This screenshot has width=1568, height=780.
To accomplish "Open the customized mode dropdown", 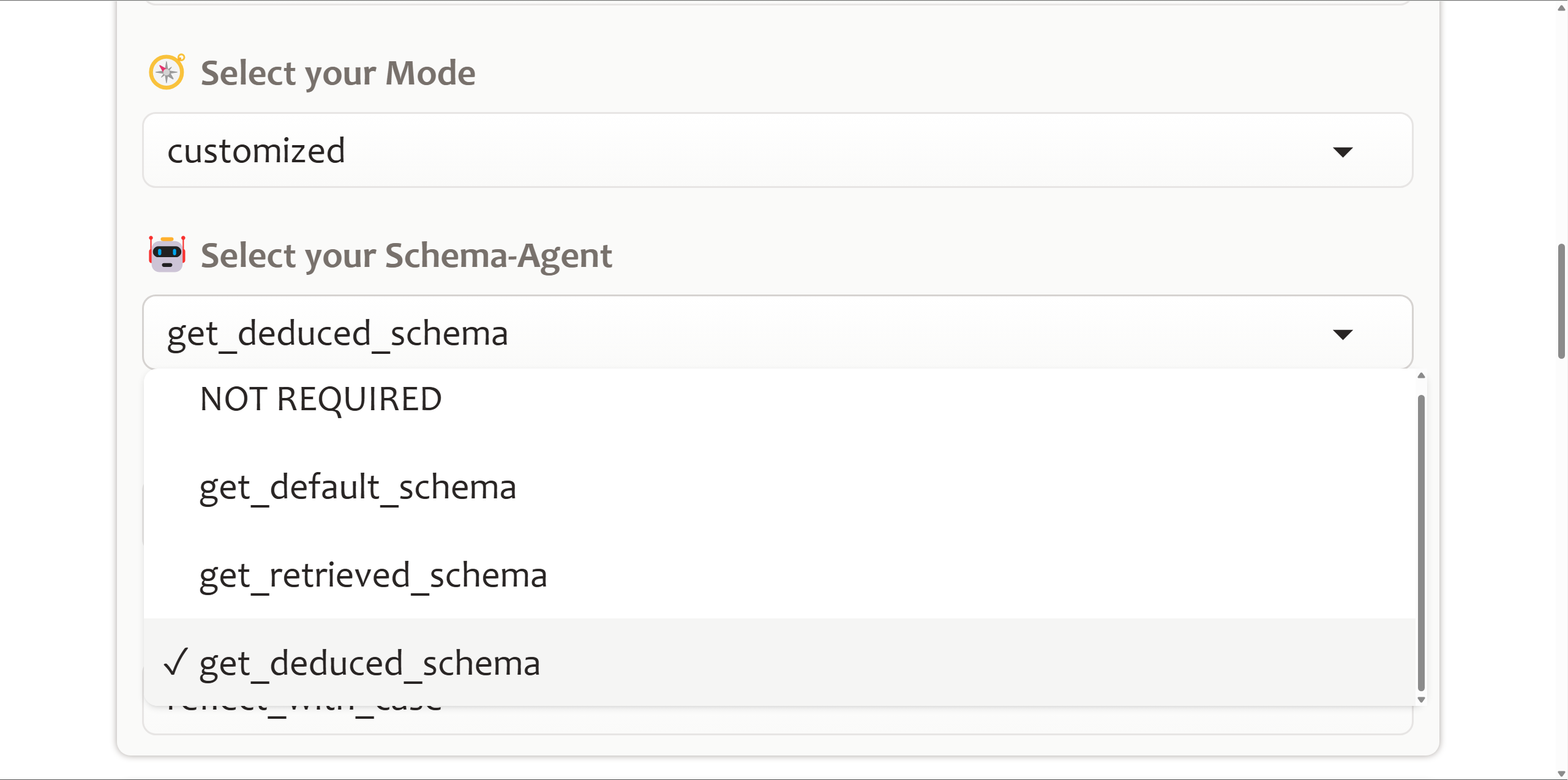I will pos(778,150).
